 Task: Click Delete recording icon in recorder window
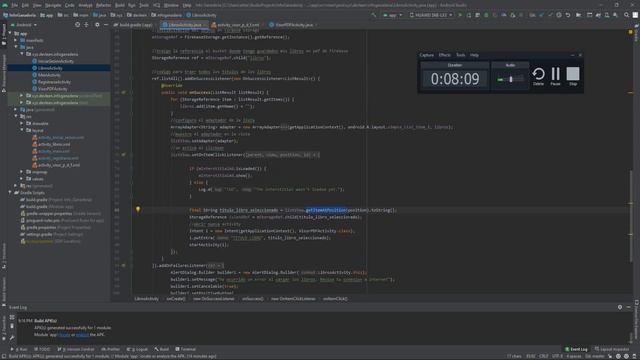tap(538, 76)
